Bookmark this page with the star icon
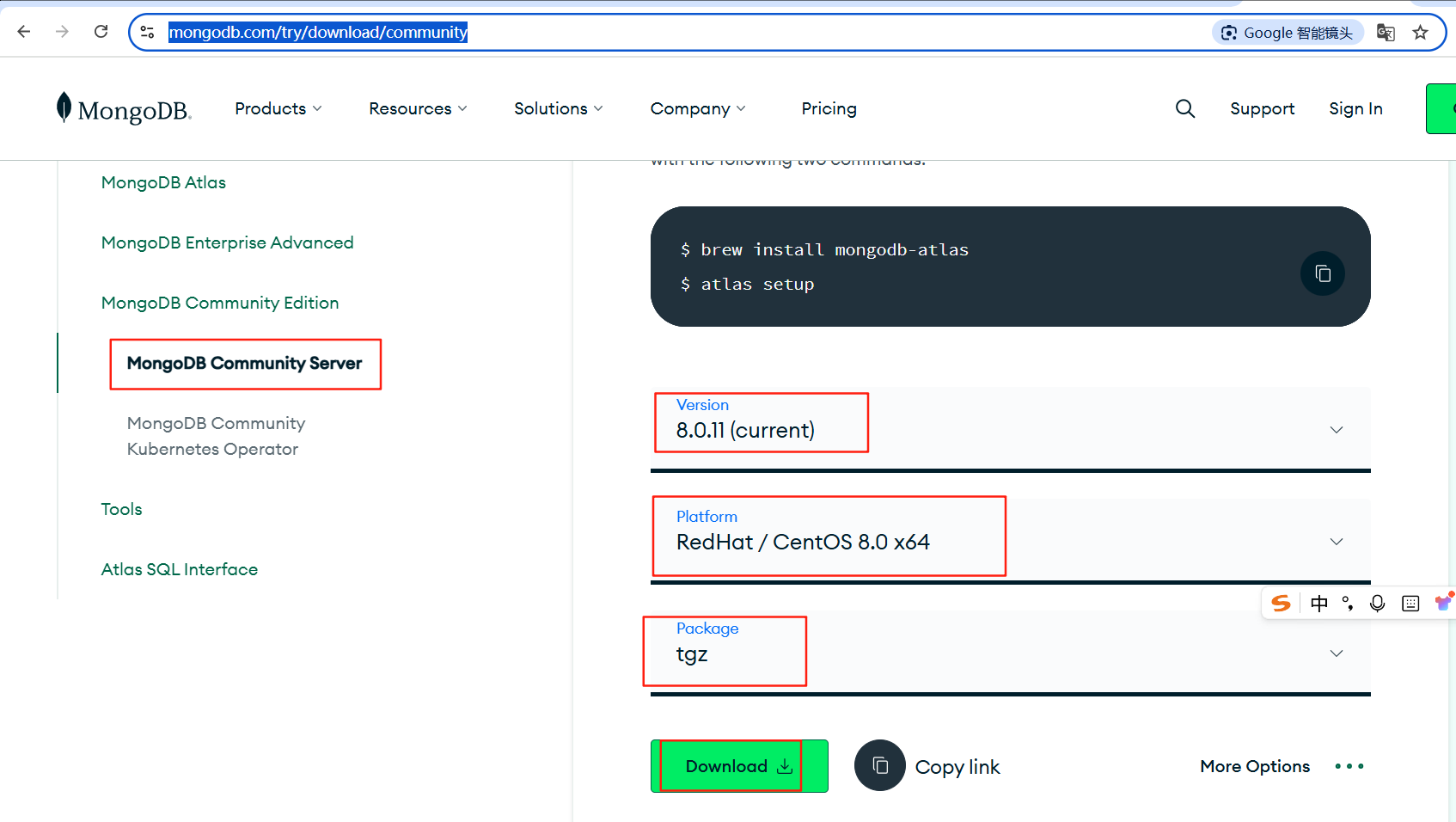 (x=1420, y=33)
